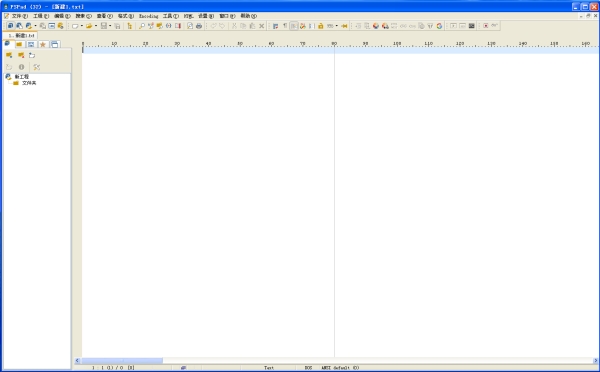Viewport: 600px width, 372px height.
Task: Toggle the word wrap button left of pilcrow
Action: coord(275,26)
